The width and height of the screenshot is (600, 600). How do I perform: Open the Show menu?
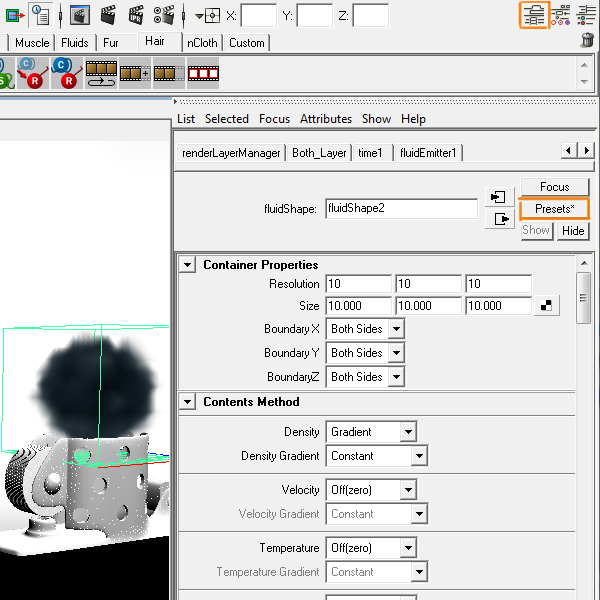(x=377, y=119)
